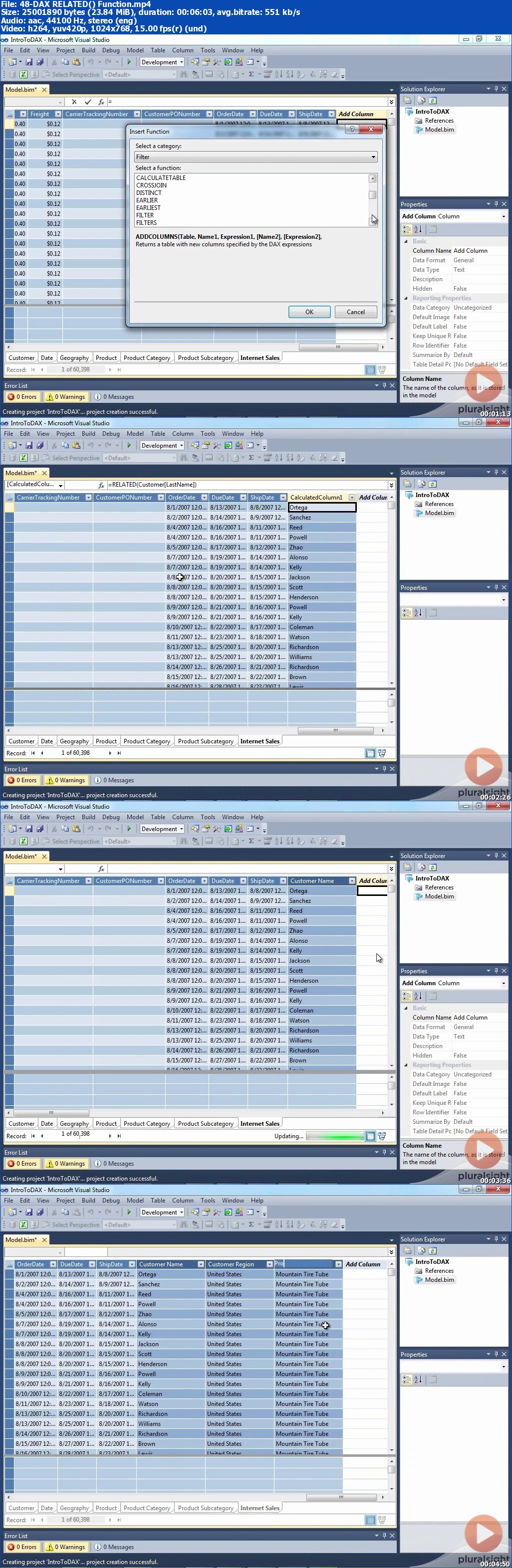
Task: Toggle the 0 Messages filter in the 00:01:13 frame
Action: [x=114, y=397]
